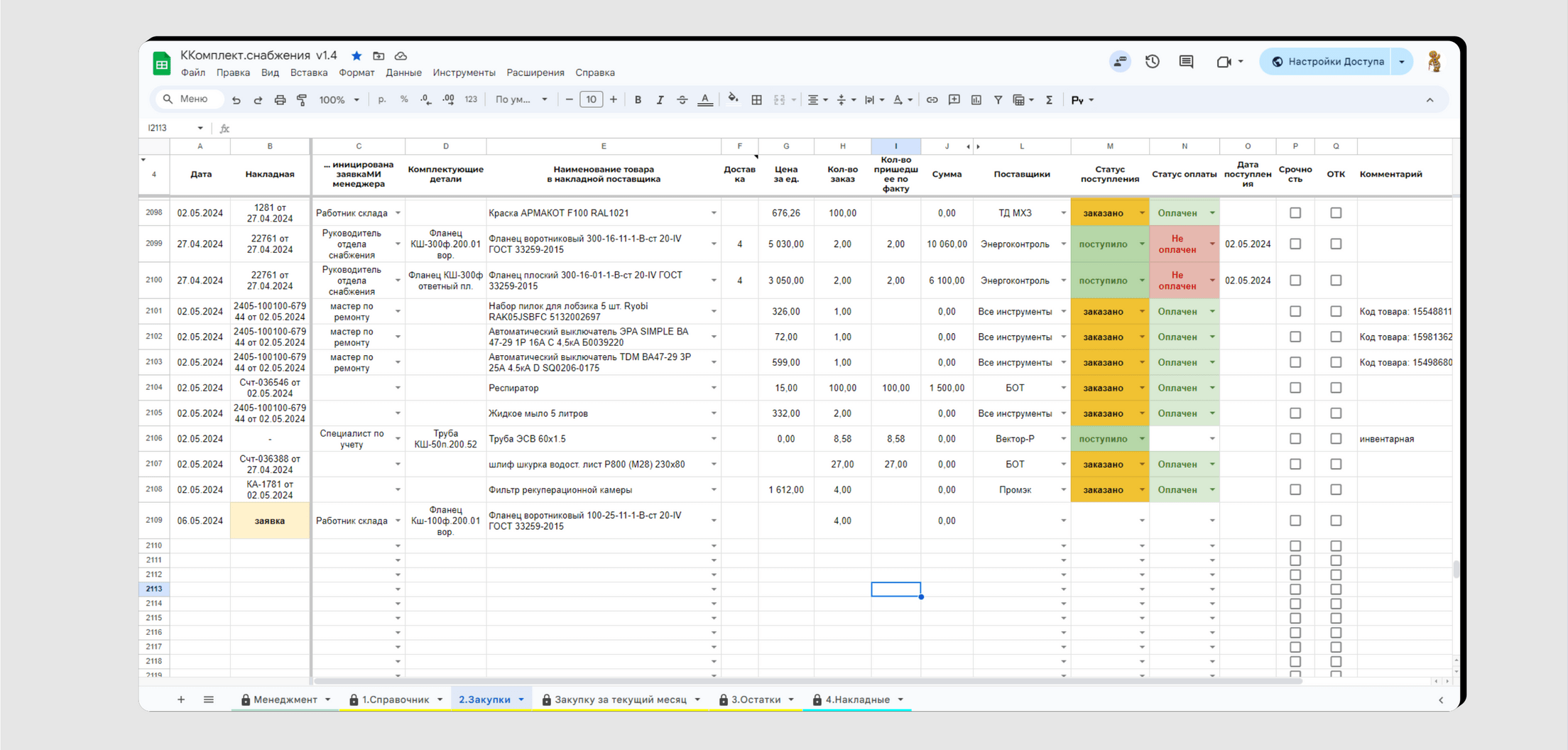Click the font size input field
Screen dimensions: 1568x750
click(x=591, y=99)
